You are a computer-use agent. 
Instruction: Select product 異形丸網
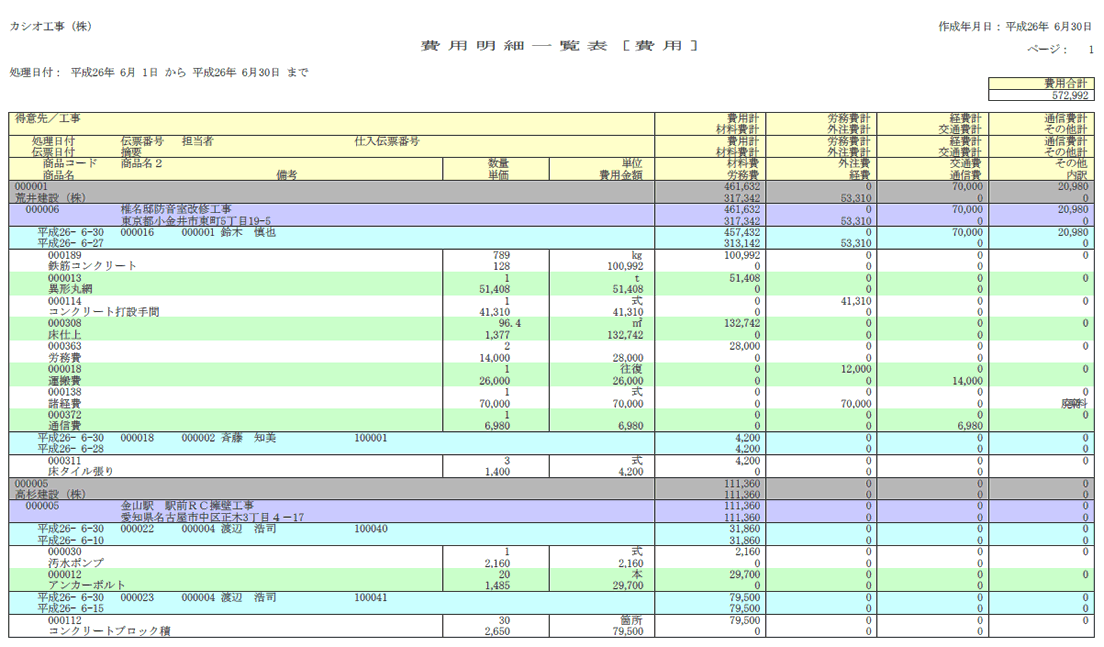click(70, 289)
